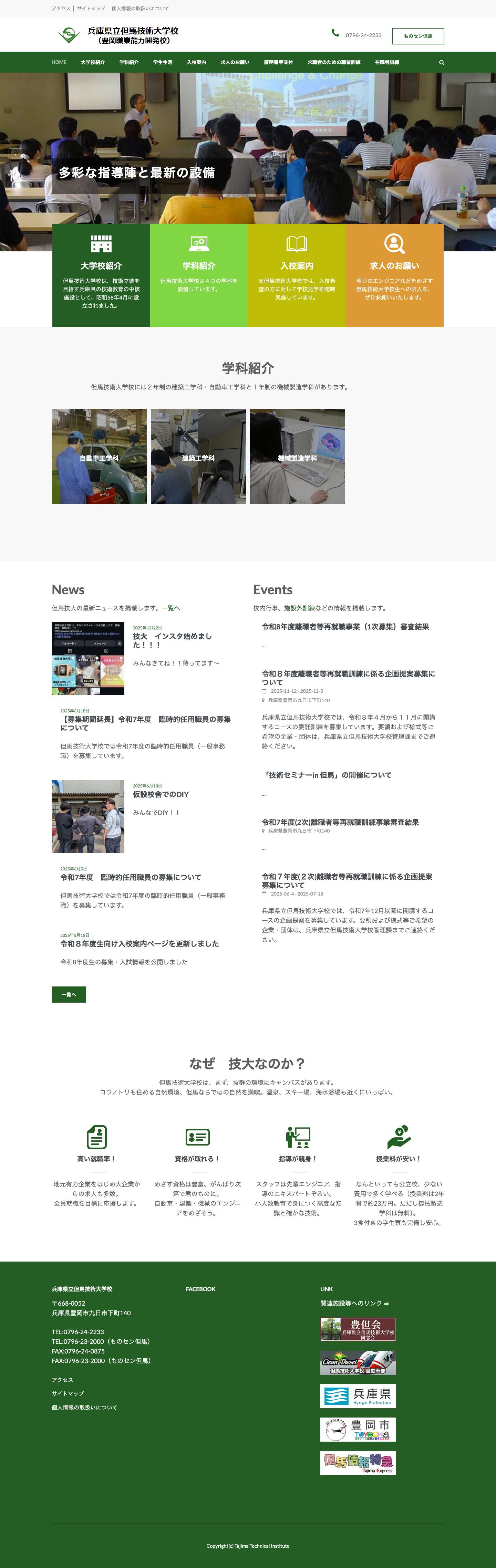
Task: Open 自動車工学科 department thumbnail
Action: pyautogui.click(x=99, y=457)
